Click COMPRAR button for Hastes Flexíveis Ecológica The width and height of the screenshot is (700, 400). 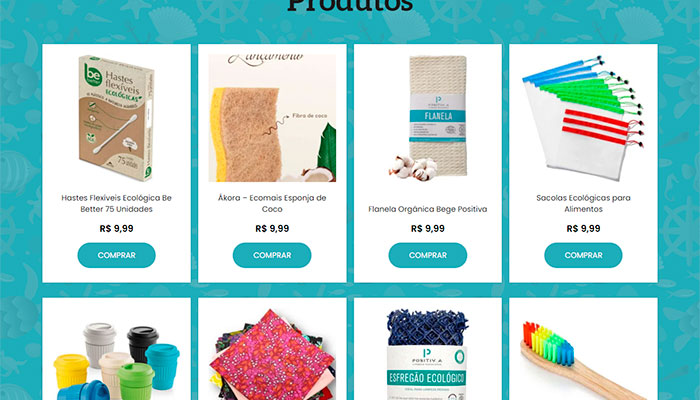tap(117, 255)
